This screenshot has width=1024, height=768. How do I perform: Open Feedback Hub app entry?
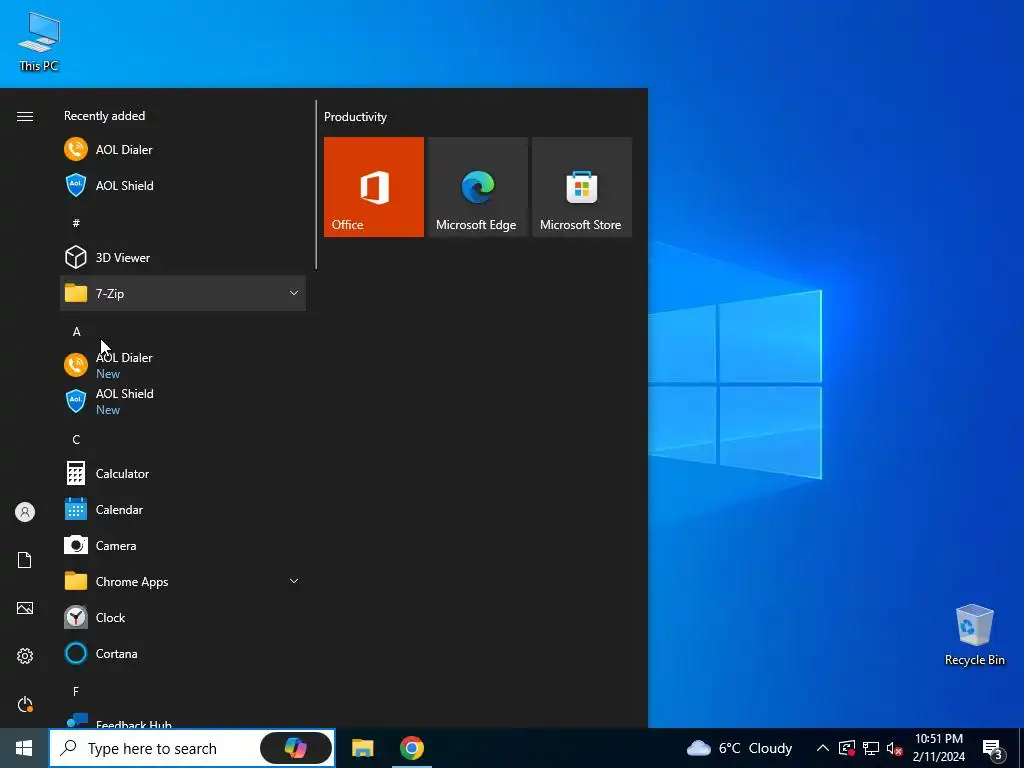pyautogui.click(x=183, y=720)
